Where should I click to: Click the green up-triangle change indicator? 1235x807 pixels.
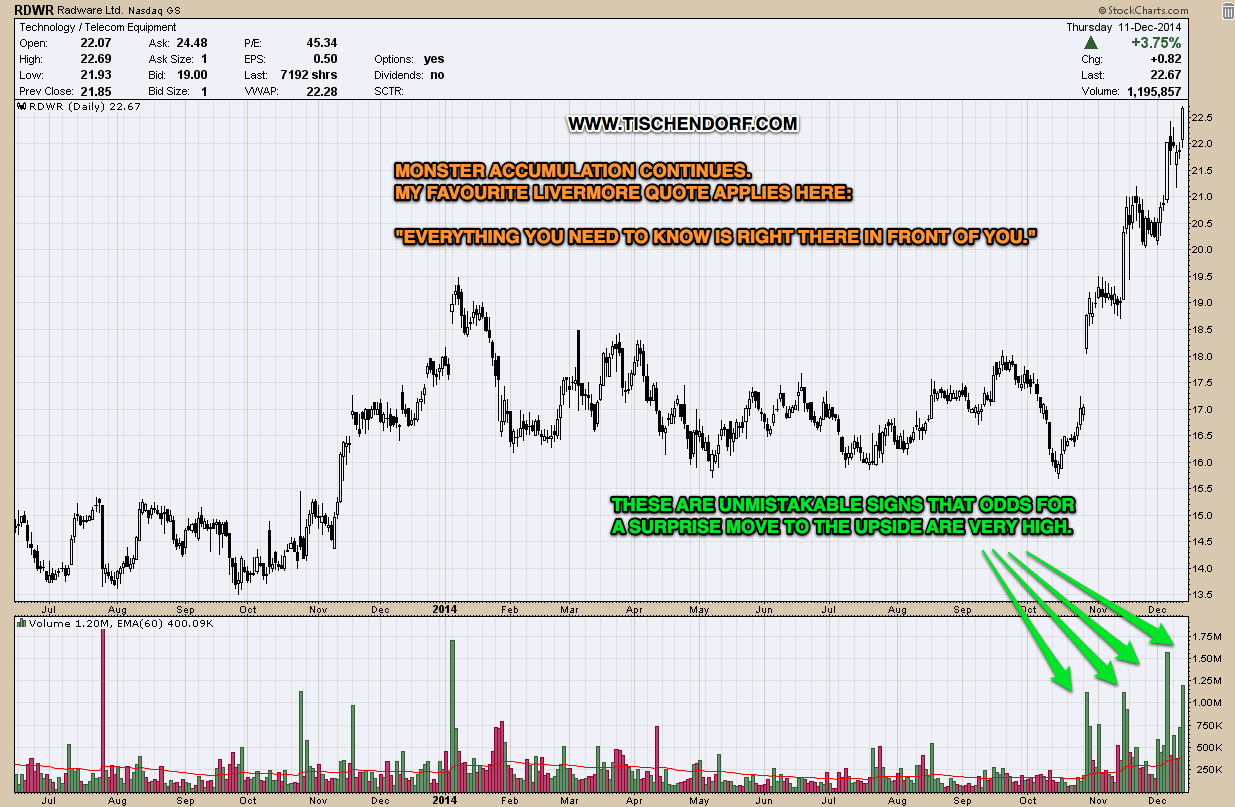[1093, 42]
